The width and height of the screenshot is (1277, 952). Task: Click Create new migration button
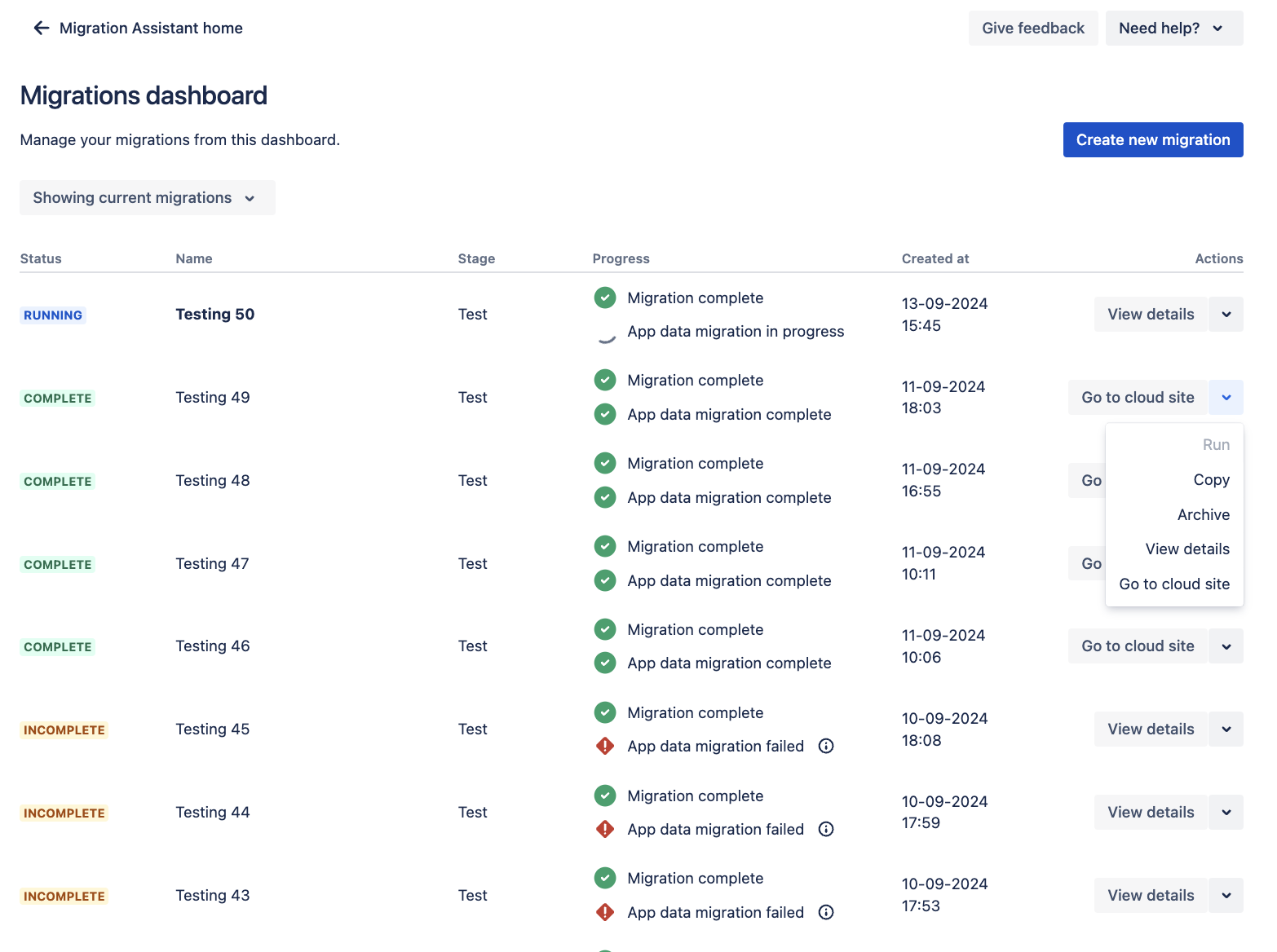(1152, 140)
